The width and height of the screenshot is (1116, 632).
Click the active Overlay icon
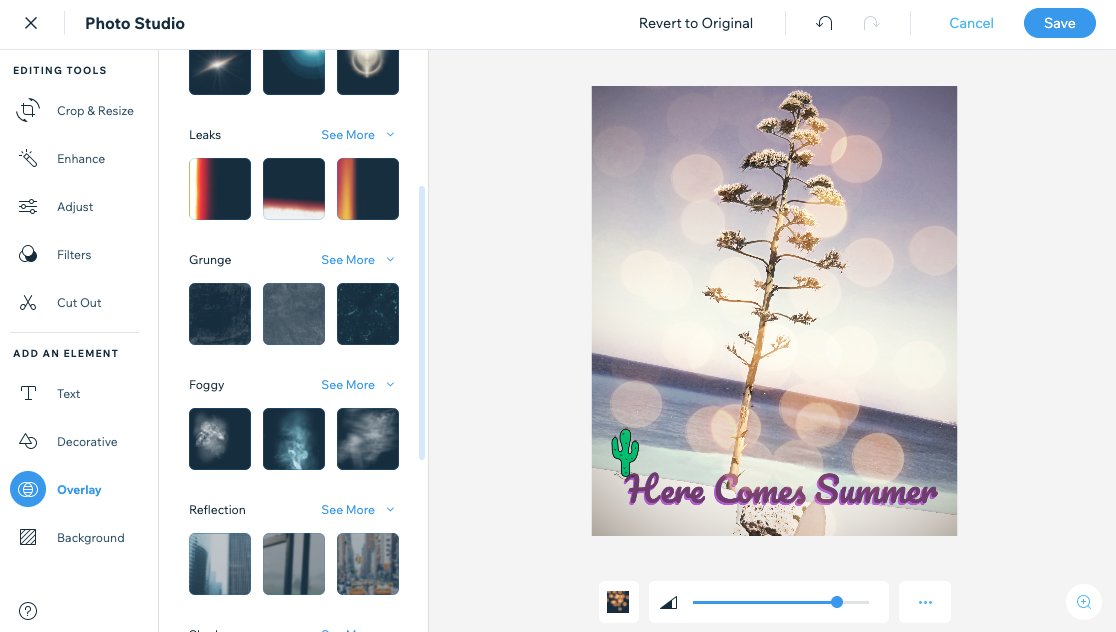(28, 489)
